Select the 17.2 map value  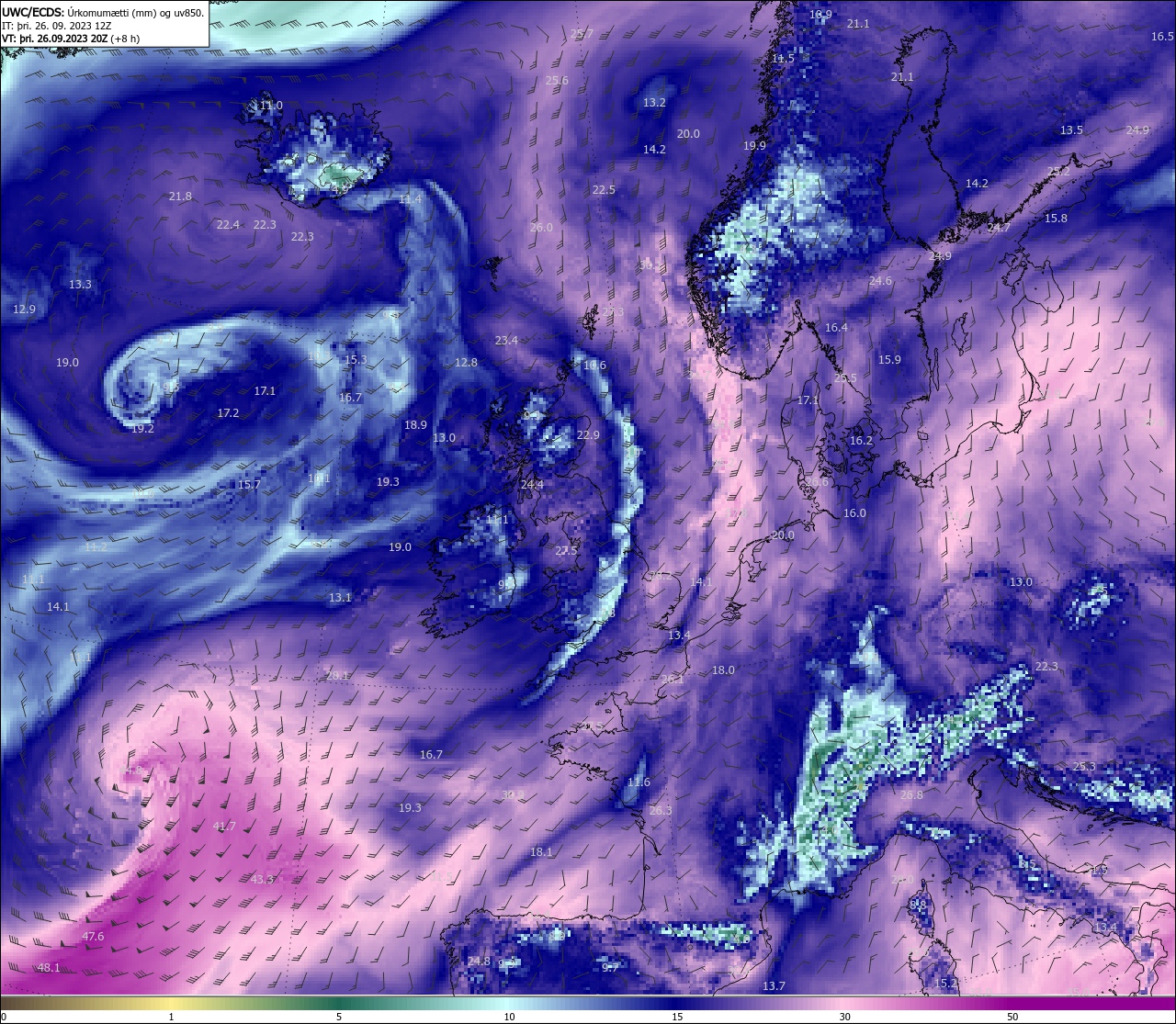(x=228, y=413)
